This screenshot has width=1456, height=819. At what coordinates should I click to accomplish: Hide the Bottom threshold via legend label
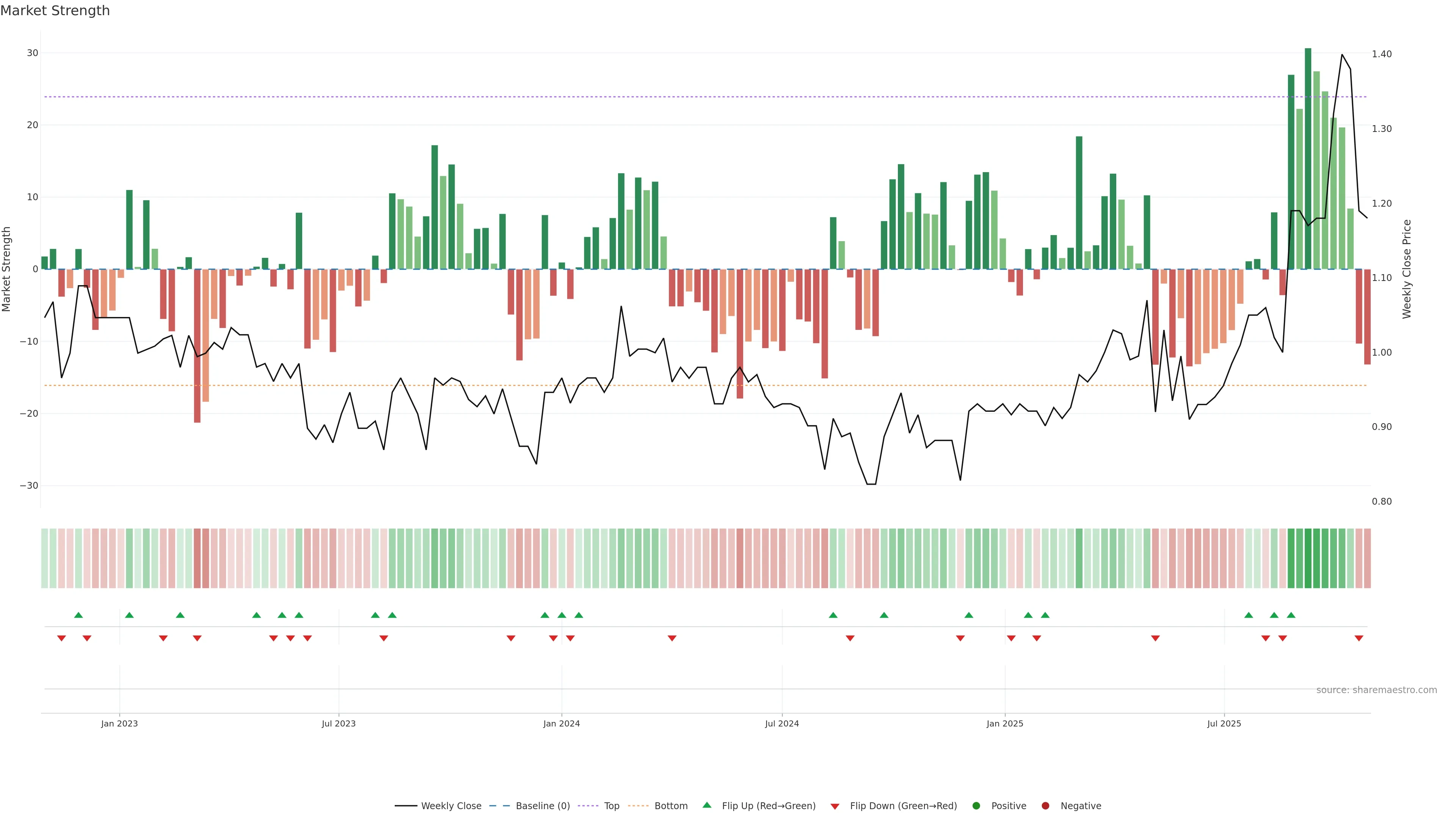coord(671,806)
